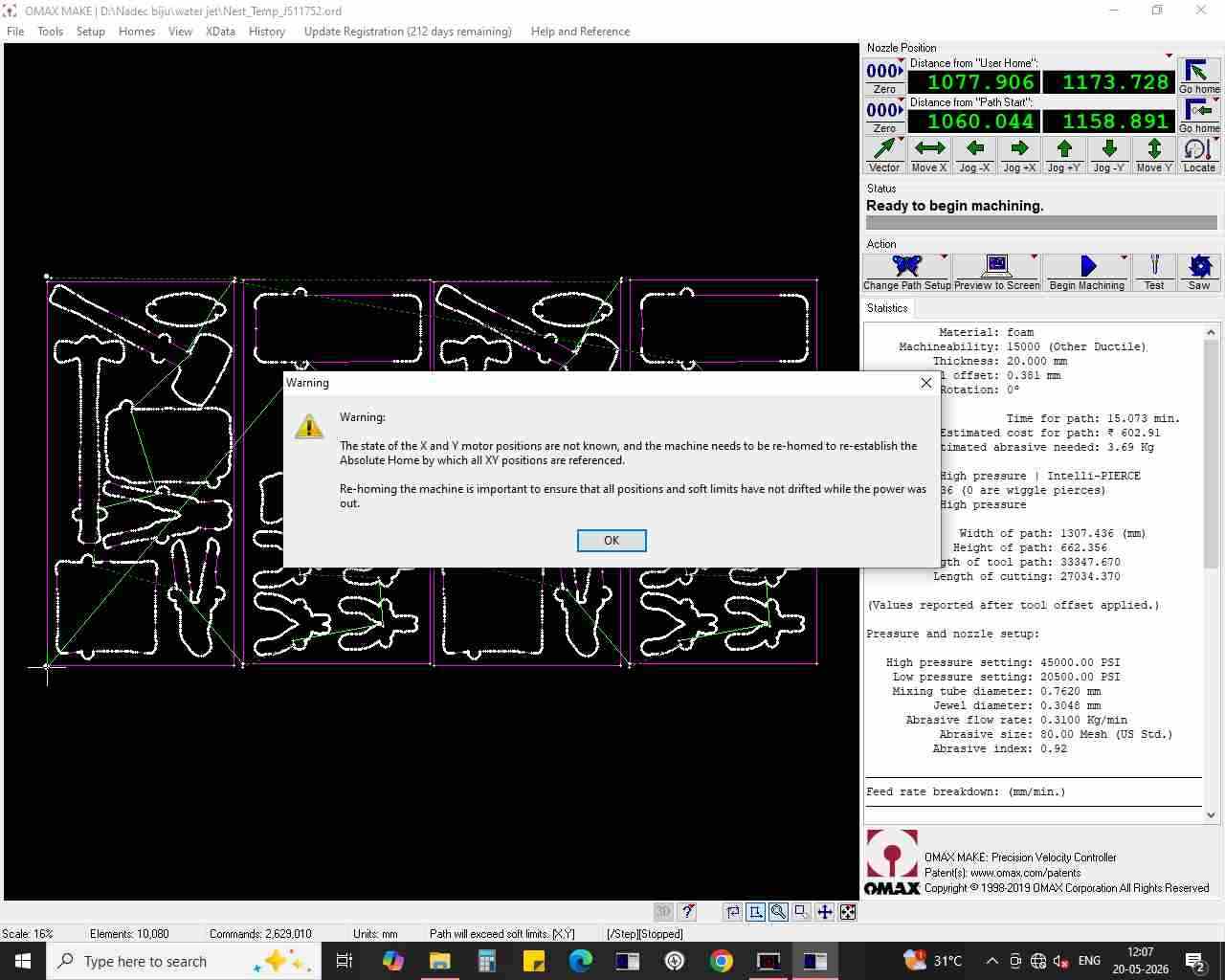Click the help question mark icon
The image size is (1225, 980).
tap(686, 912)
